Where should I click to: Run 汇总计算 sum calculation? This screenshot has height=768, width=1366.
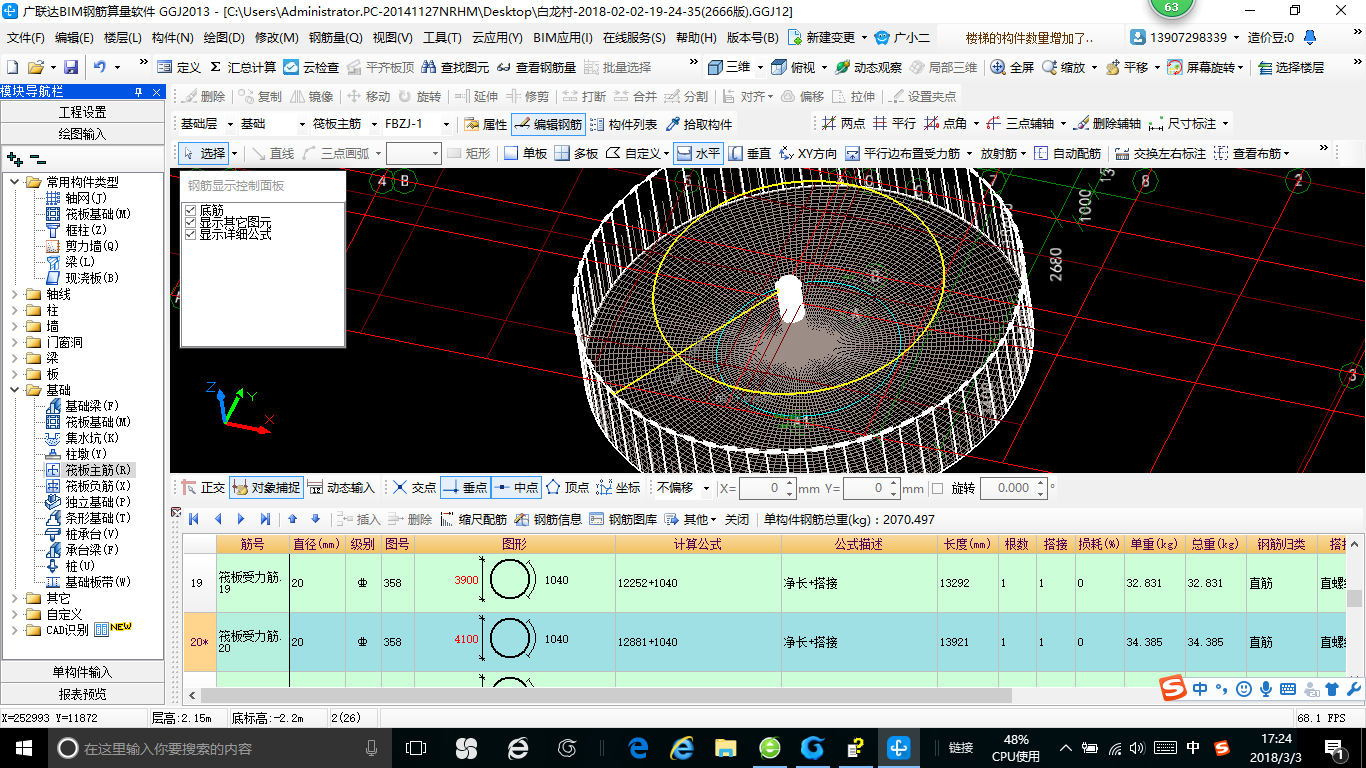[x=242, y=67]
